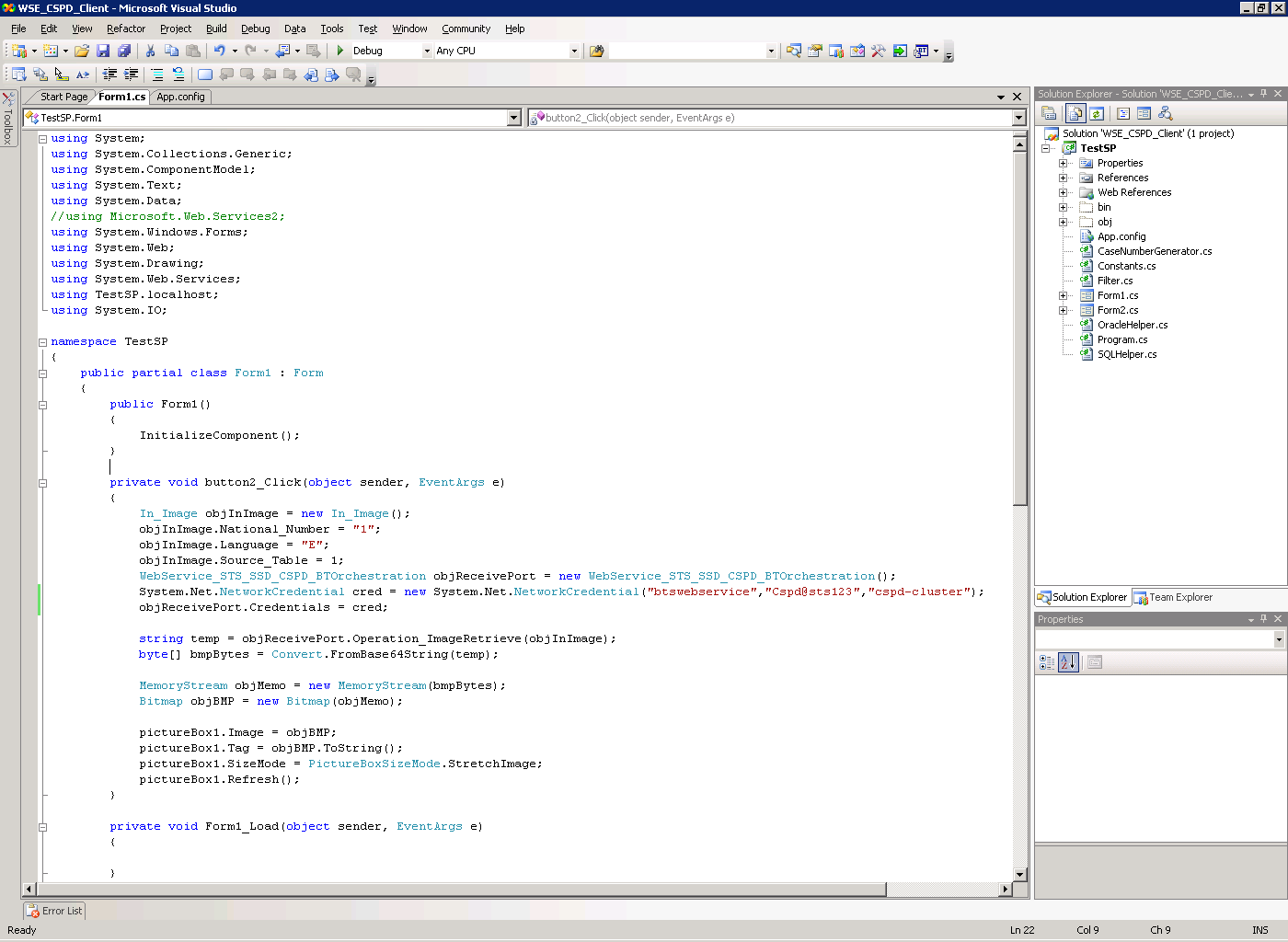
Task: Undo last action with Undo arrow
Action: [219, 51]
